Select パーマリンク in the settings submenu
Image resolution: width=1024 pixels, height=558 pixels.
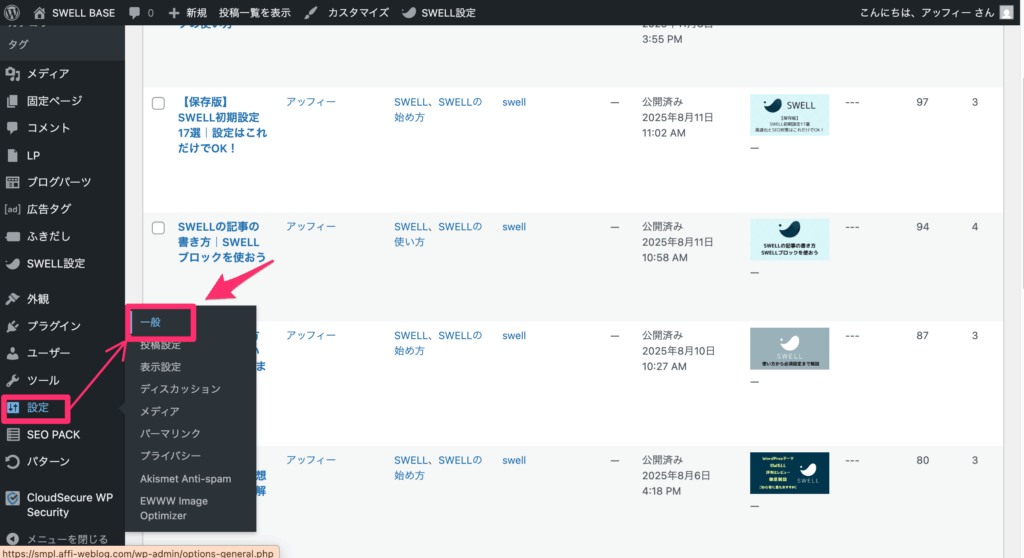(170, 434)
